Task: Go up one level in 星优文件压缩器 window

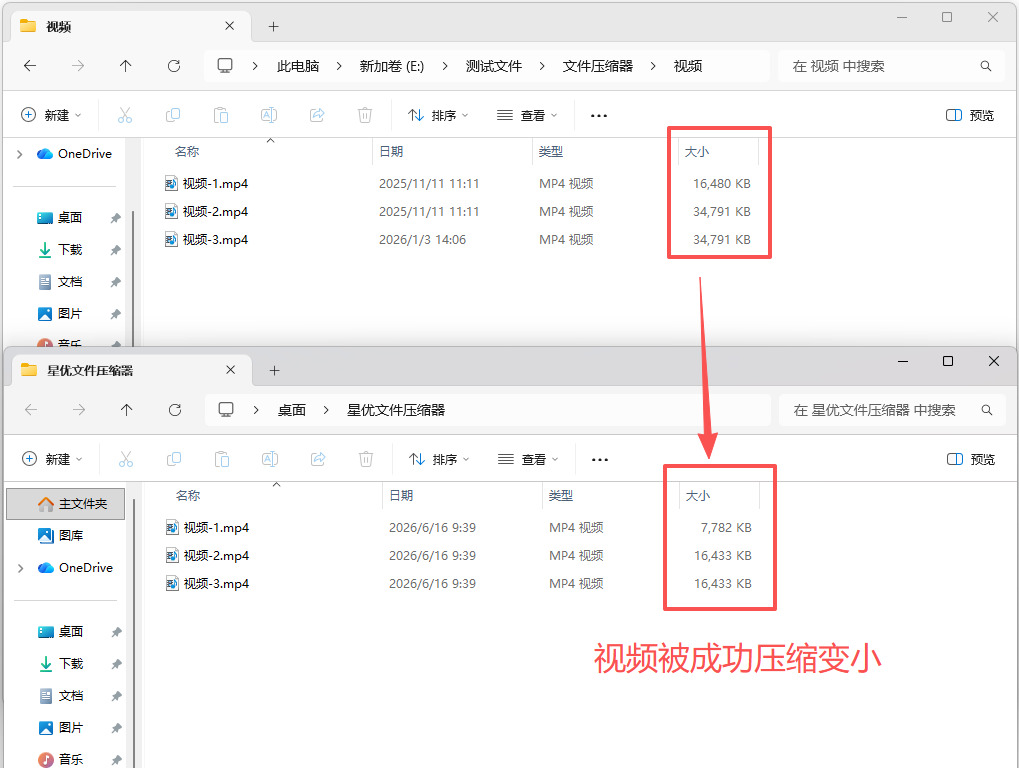Action: tap(127, 410)
